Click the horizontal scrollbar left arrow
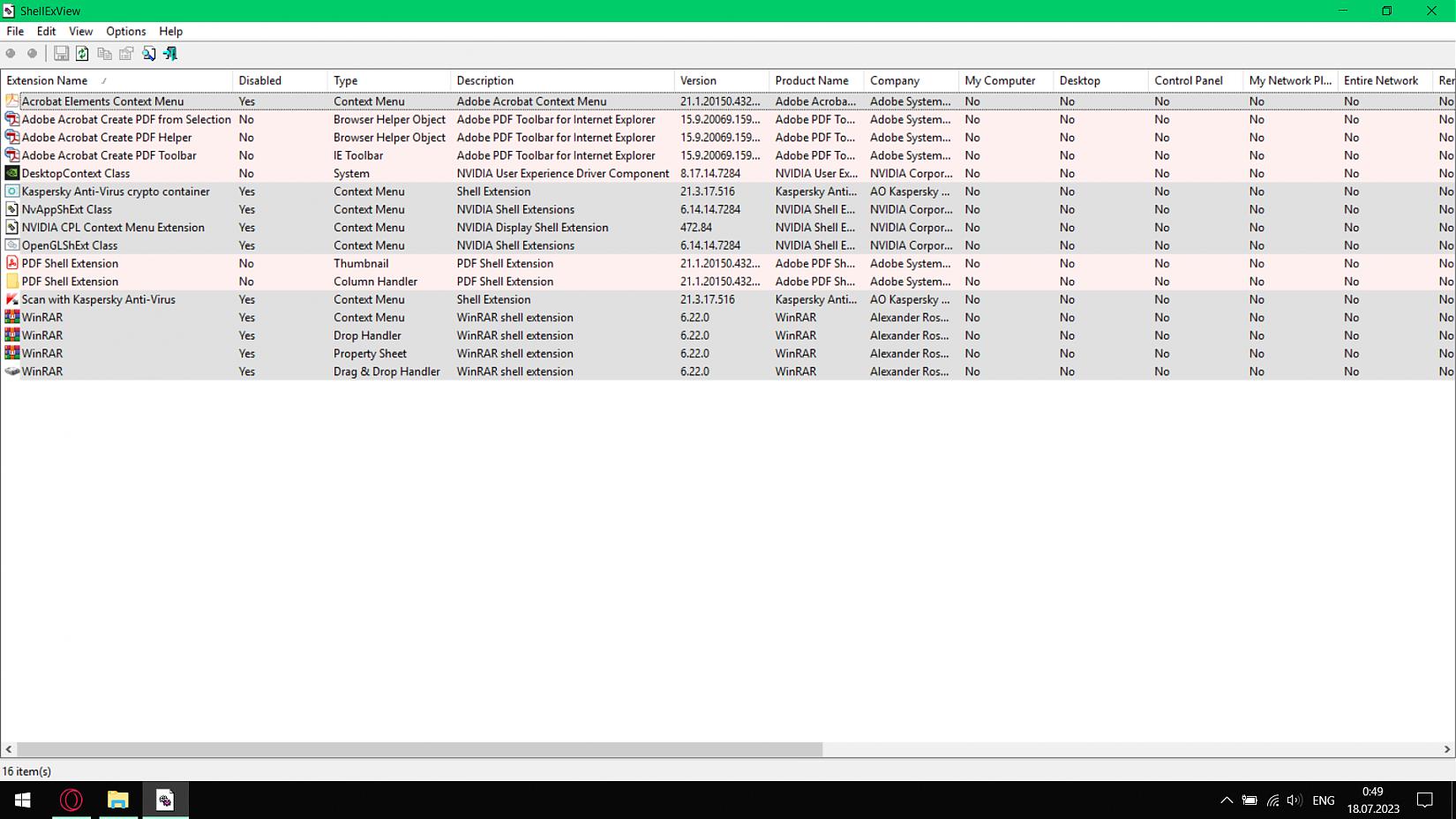1456x819 pixels. click(9, 749)
